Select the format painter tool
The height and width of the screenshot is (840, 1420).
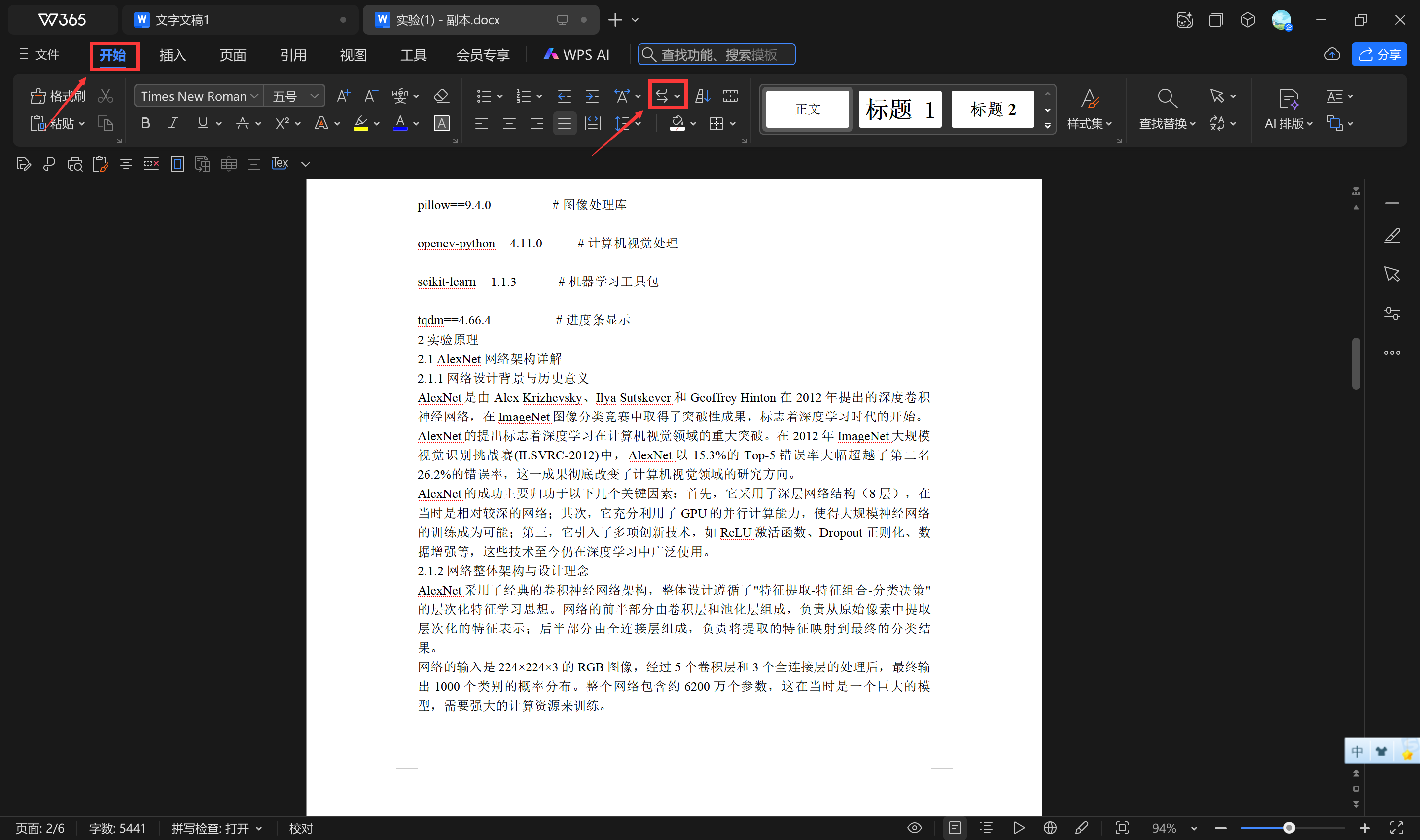click(57, 95)
